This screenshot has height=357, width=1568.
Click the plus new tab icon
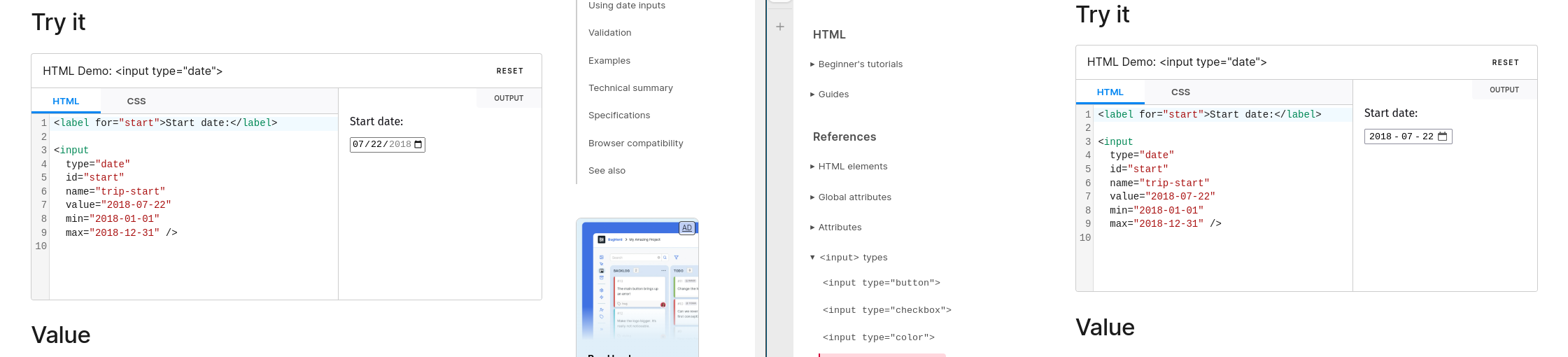[780, 27]
